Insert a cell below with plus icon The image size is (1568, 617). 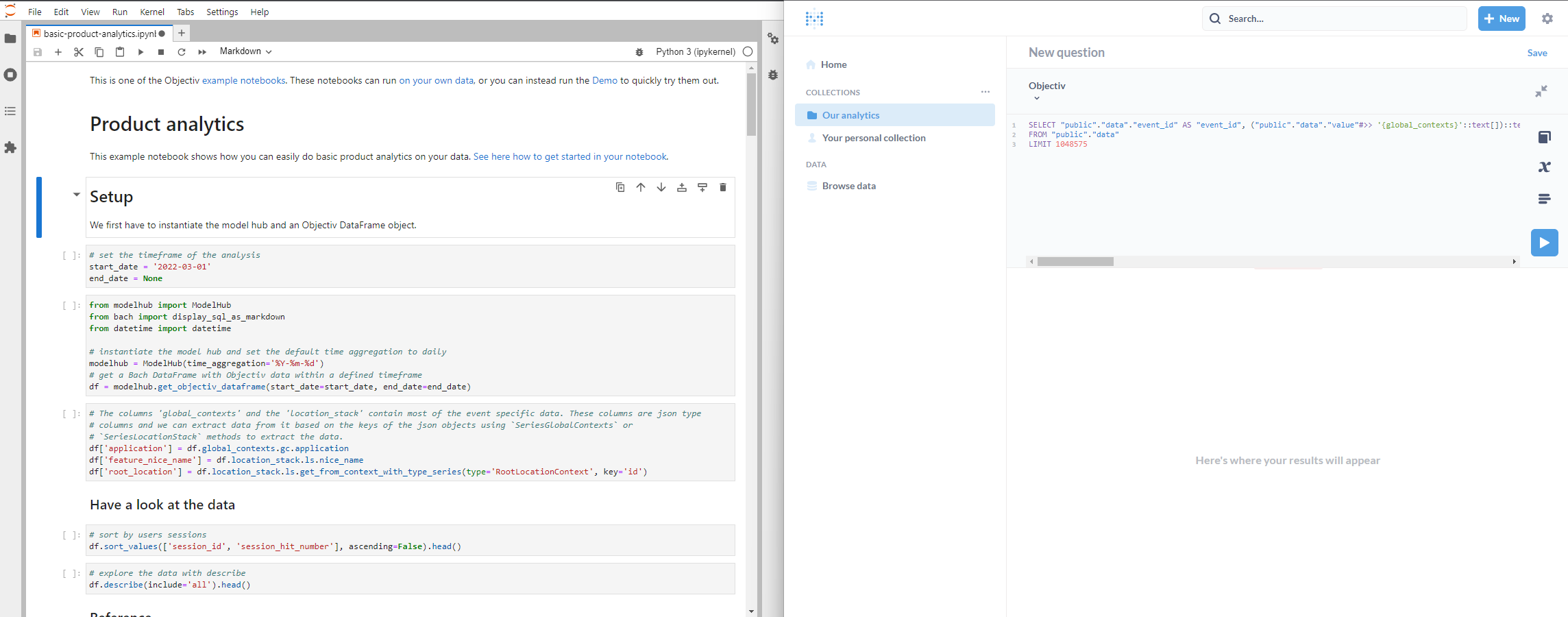pyautogui.click(x=58, y=52)
